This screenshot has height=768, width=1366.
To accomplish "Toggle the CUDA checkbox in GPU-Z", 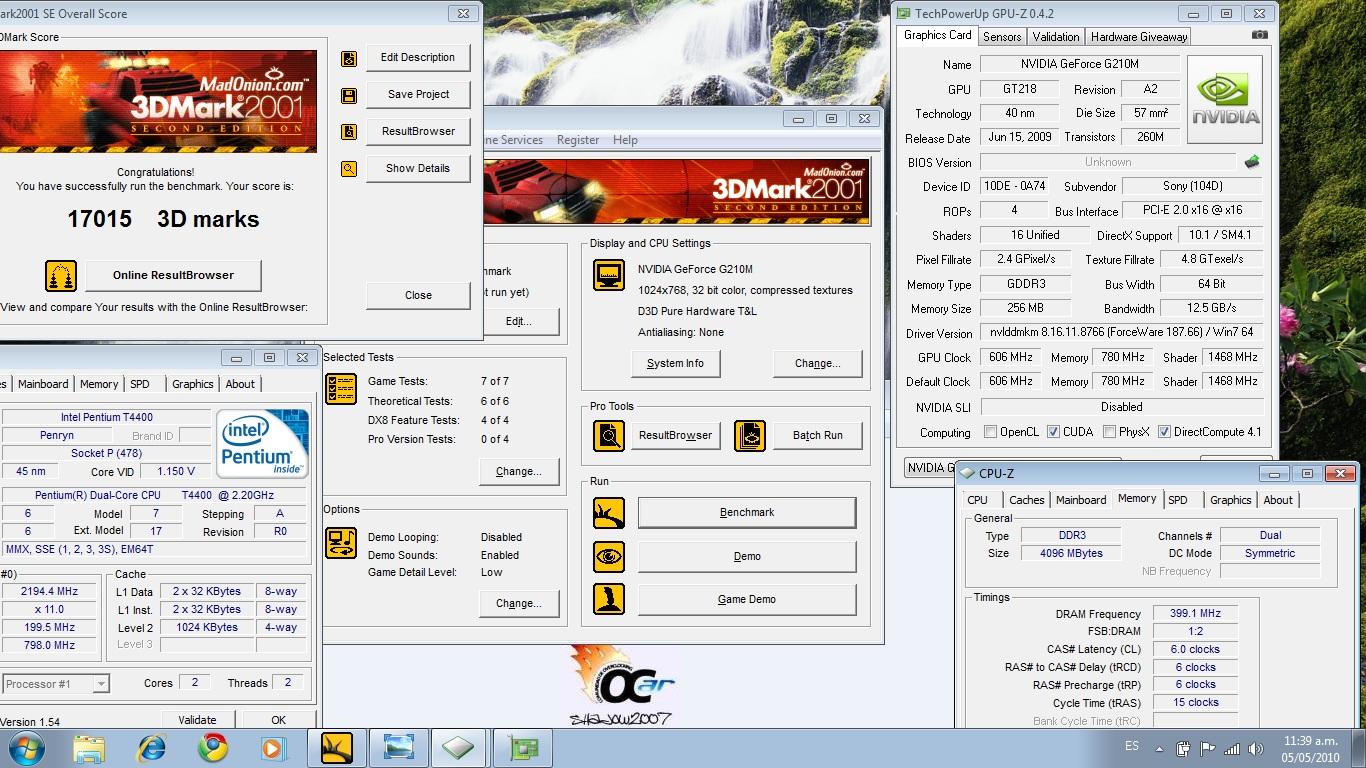I will click(1053, 432).
